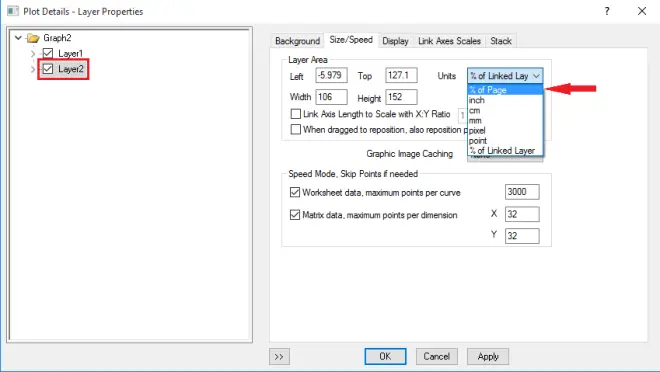This screenshot has height=372, width=660.
Task: Click the help question mark button
Action: [607, 11]
